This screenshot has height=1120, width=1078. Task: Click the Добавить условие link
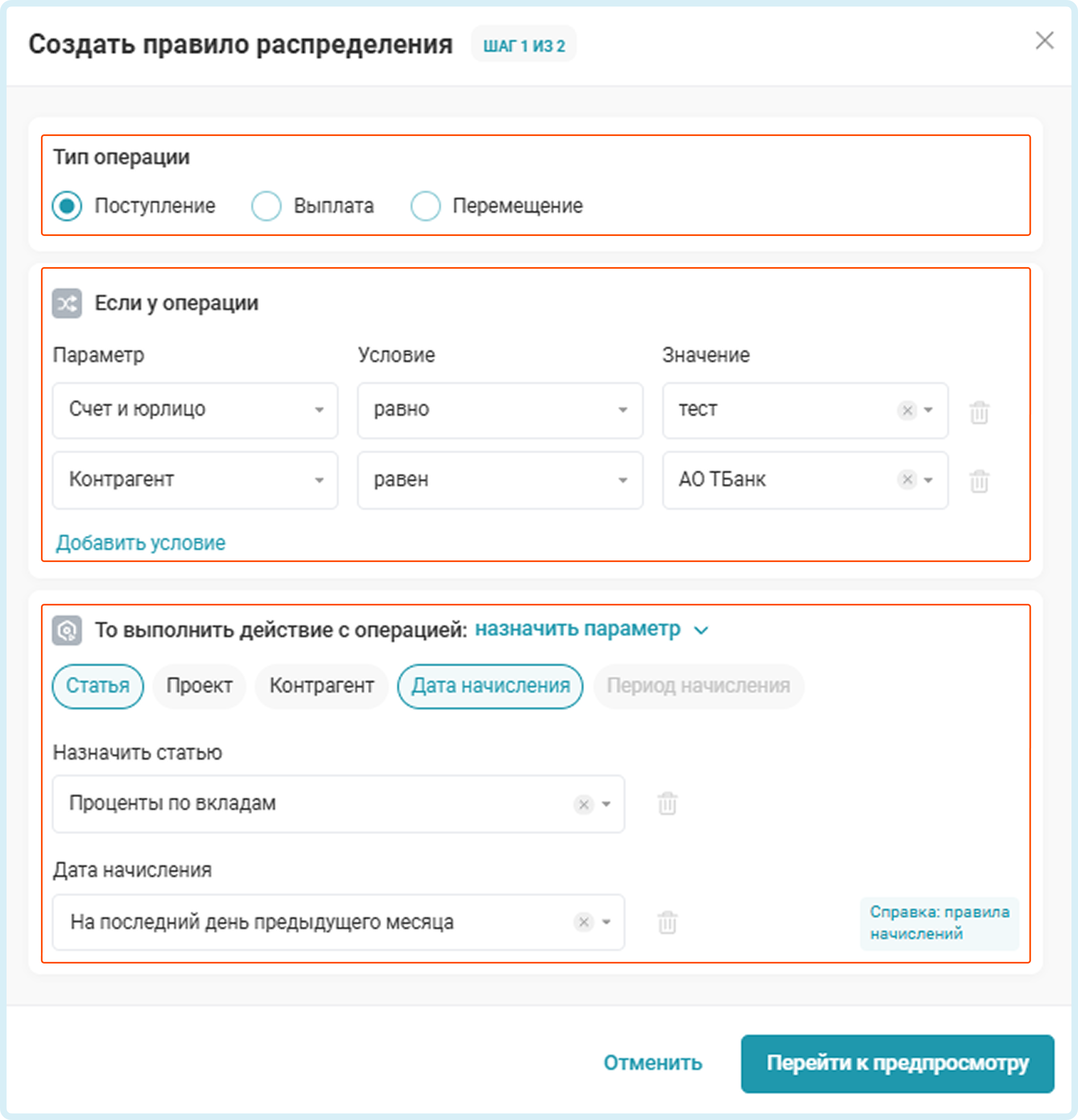140,543
